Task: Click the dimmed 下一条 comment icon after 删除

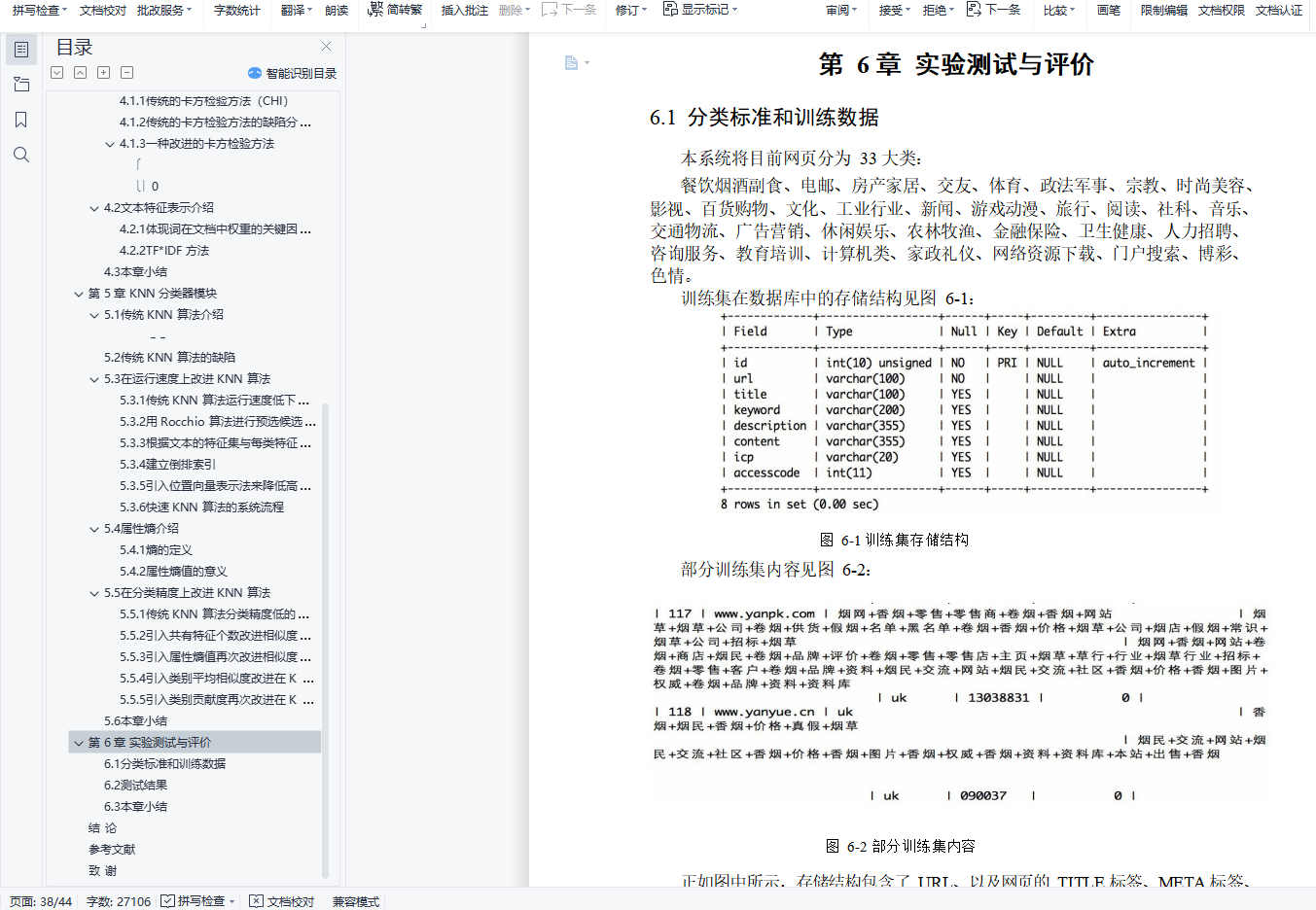Action: tap(569, 10)
